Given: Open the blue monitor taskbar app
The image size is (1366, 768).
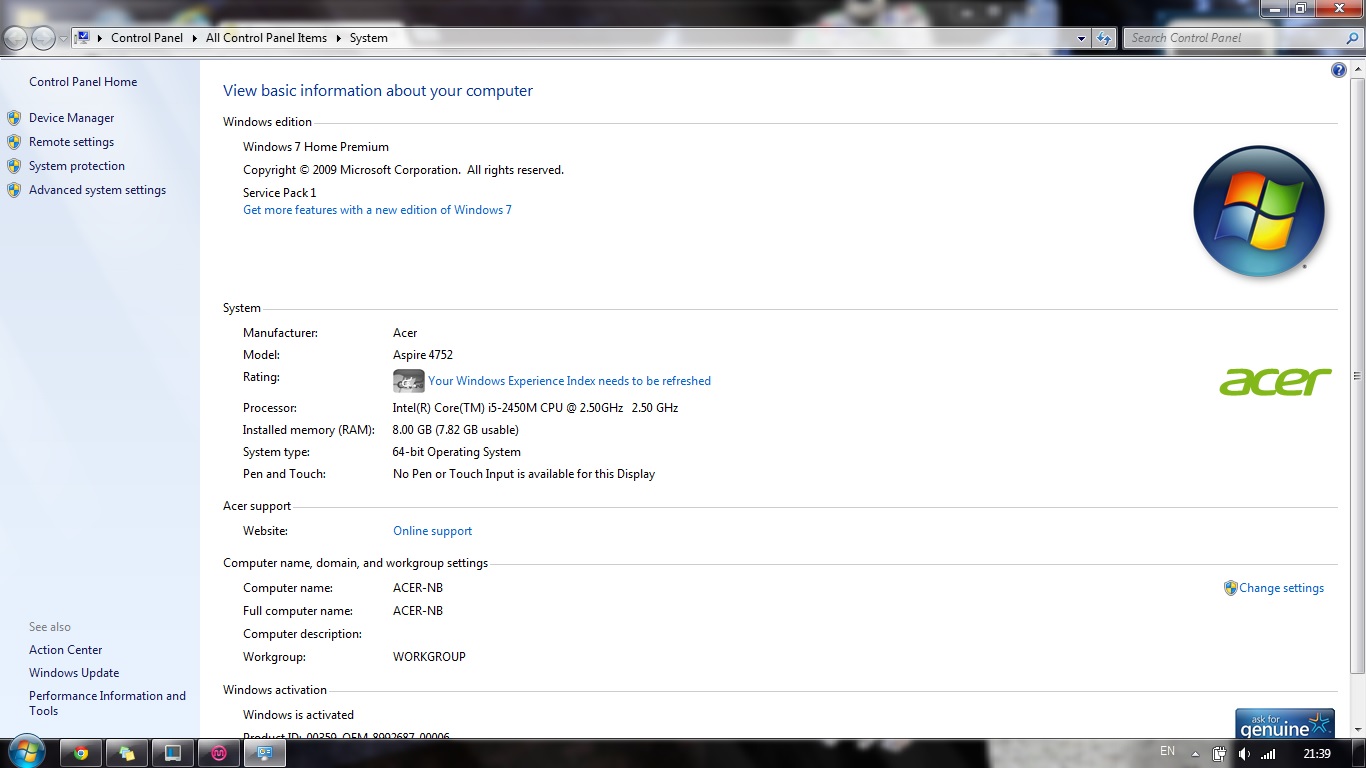Looking at the screenshot, I should (x=173, y=753).
